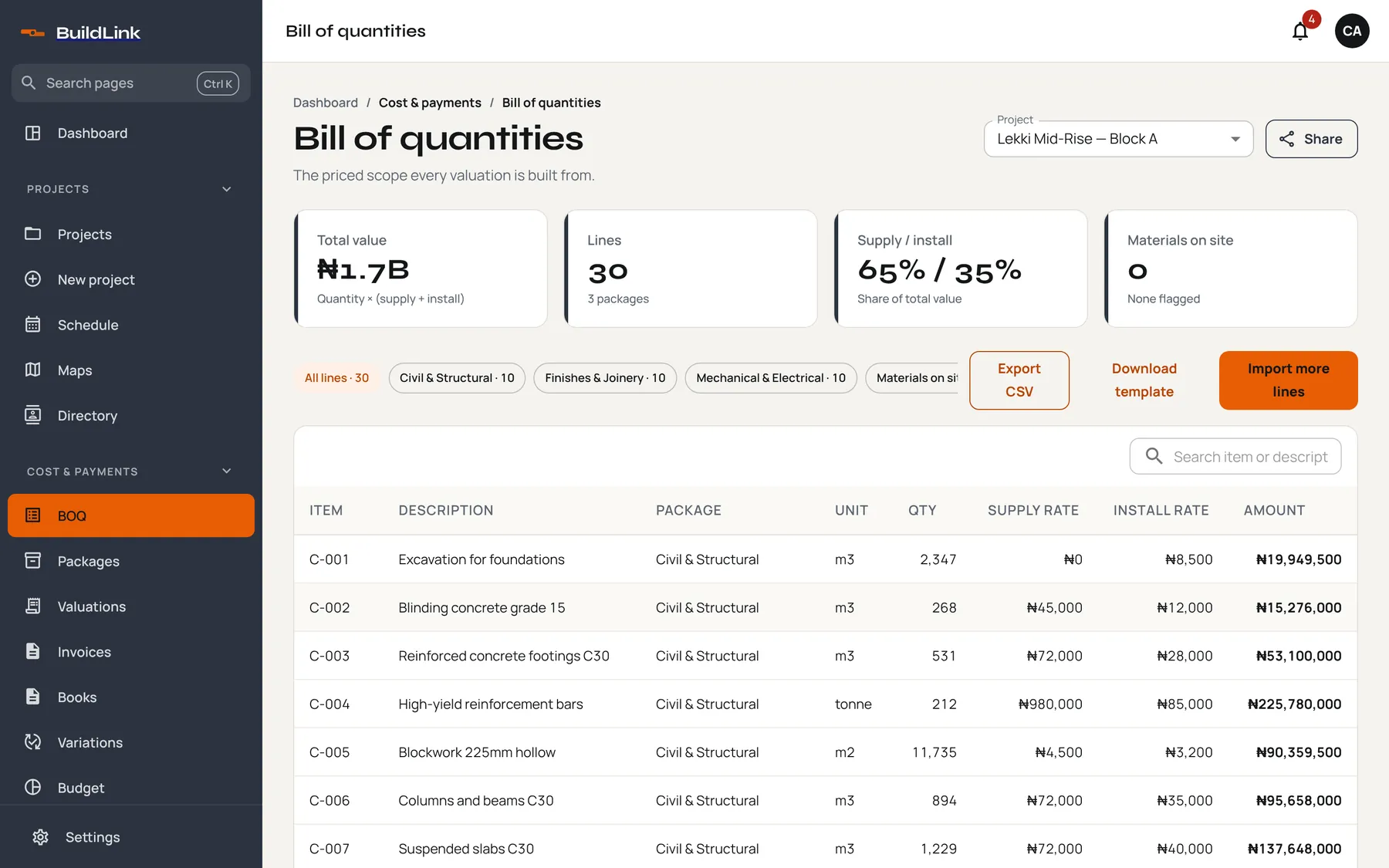This screenshot has width=1389, height=868.
Task: Sort by AMOUNT column header
Action: (x=1274, y=510)
